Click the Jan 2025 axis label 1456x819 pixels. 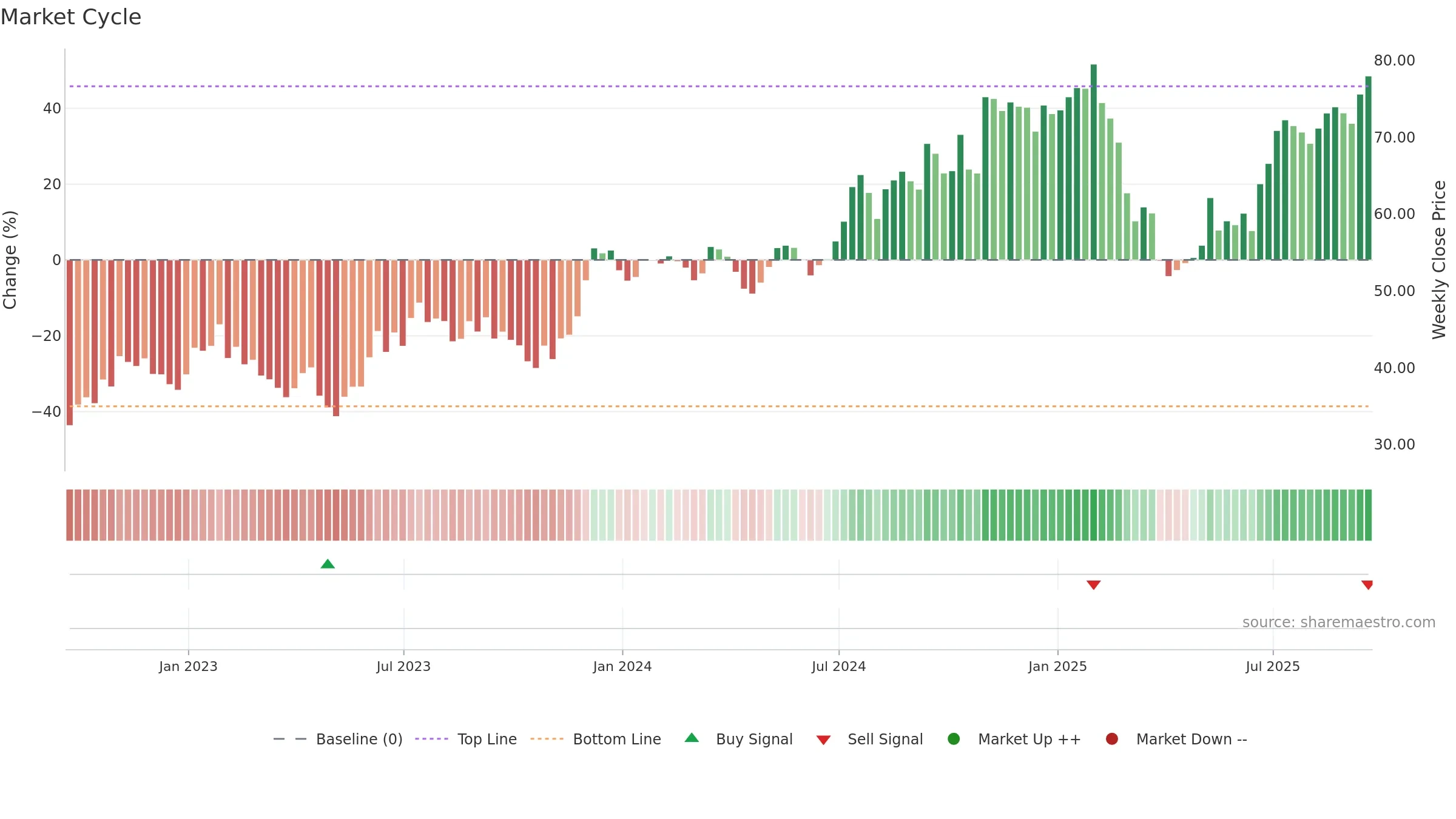(x=1057, y=666)
